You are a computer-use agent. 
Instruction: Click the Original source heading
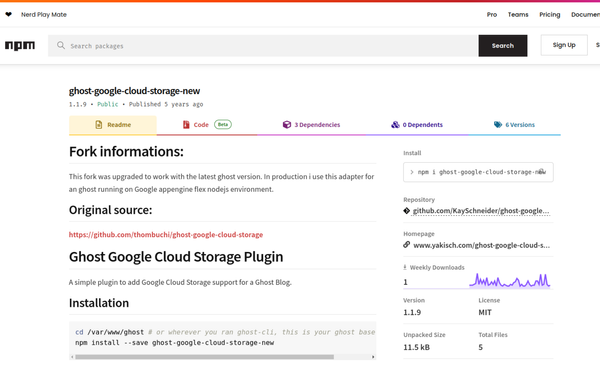pos(111,210)
